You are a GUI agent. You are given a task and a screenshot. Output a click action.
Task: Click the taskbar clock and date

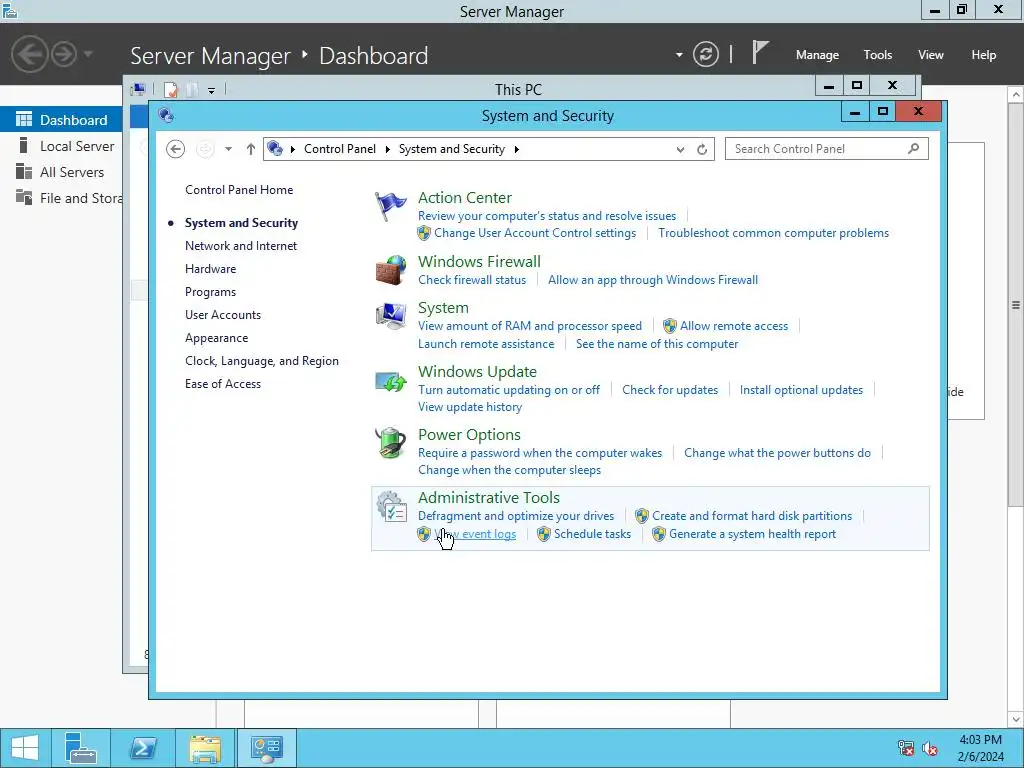click(x=980, y=748)
